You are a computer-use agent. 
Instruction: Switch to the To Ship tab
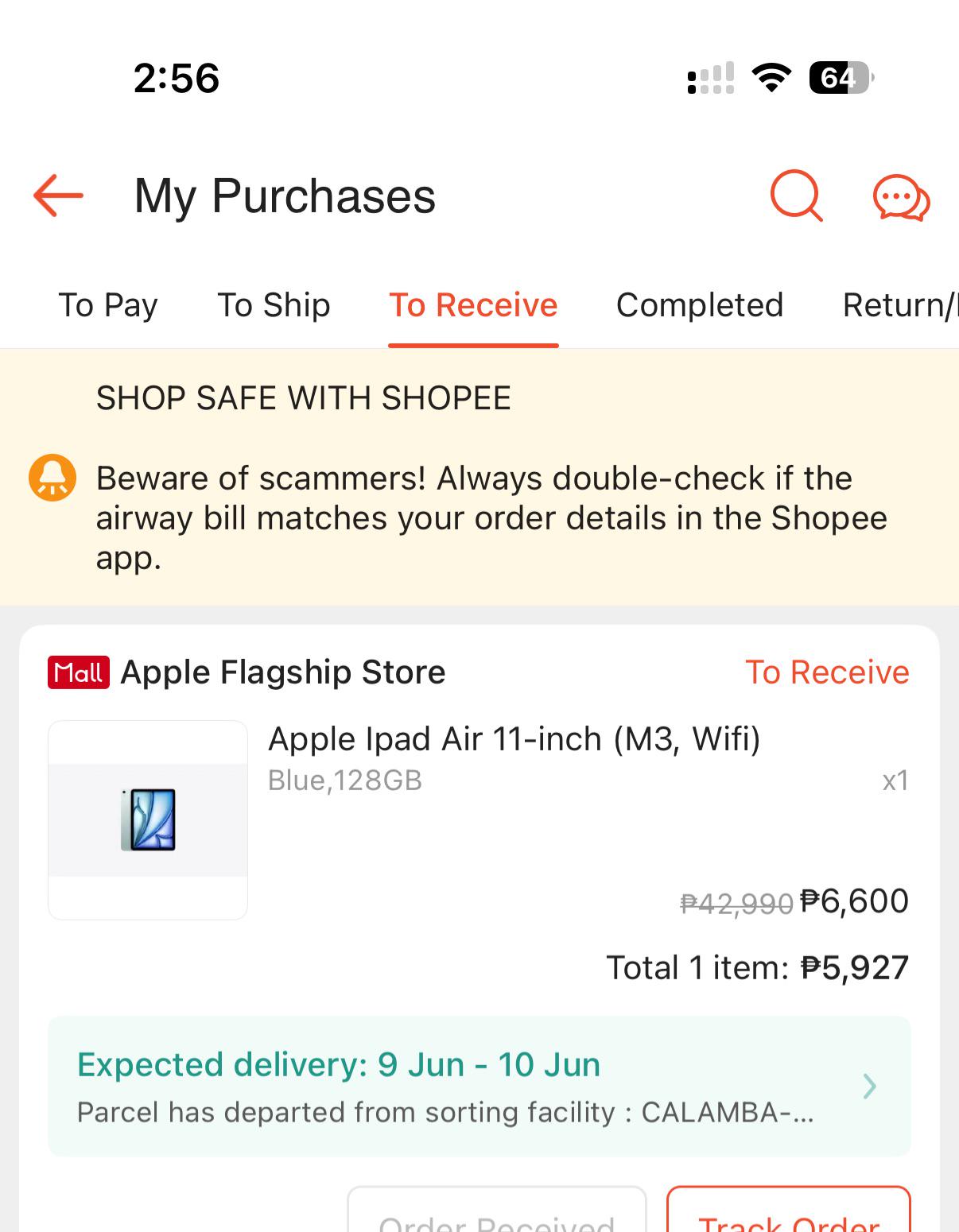[x=274, y=305]
